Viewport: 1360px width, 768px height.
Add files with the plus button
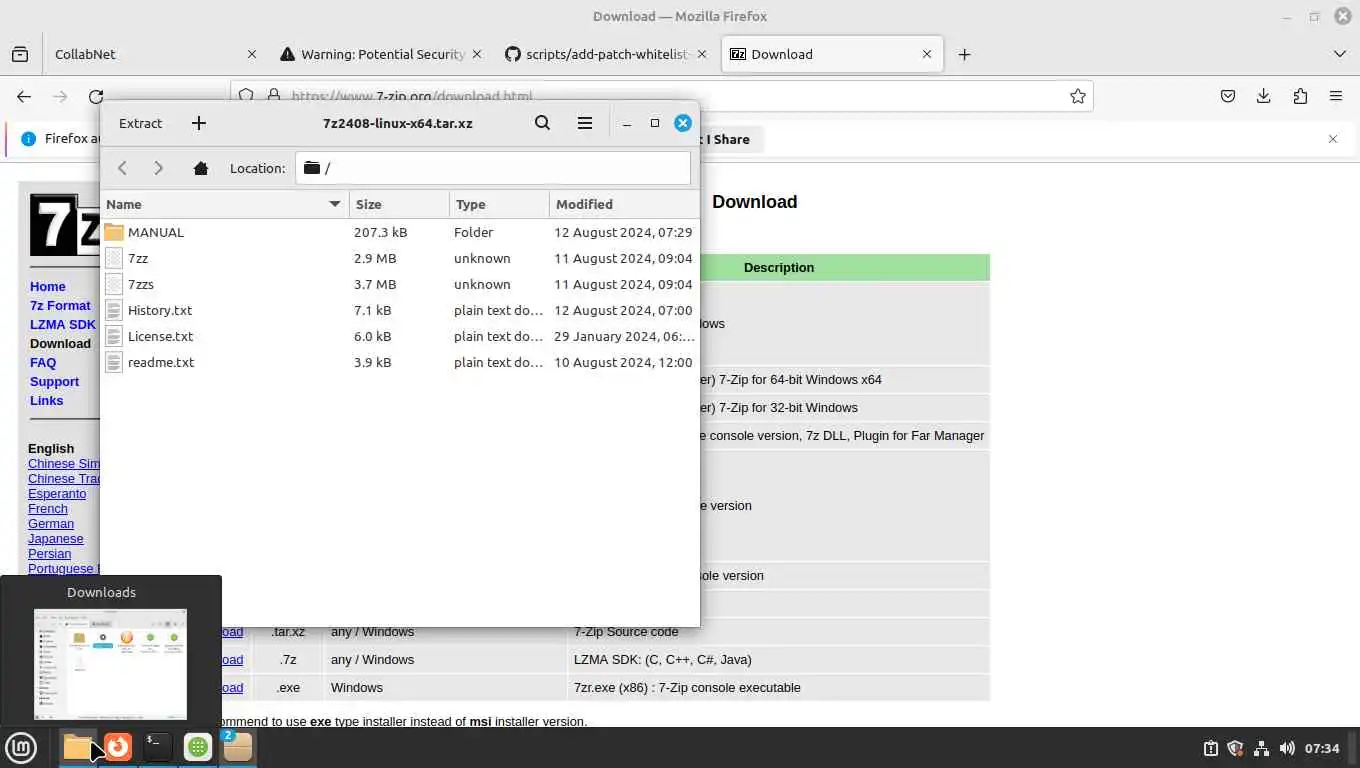pos(199,123)
